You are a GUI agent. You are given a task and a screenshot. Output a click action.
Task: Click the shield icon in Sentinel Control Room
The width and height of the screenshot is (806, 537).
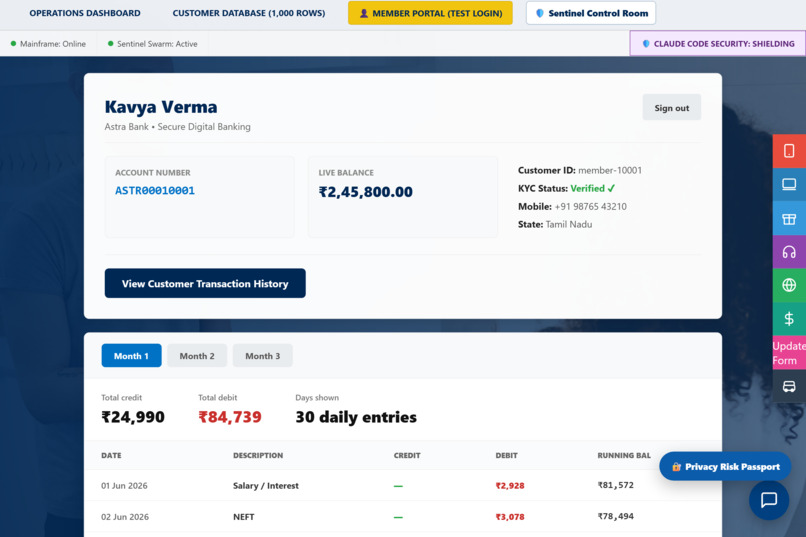(540, 13)
